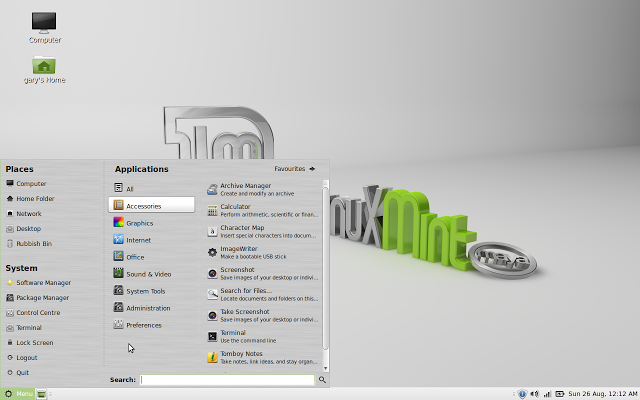The width and height of the screenshot is (640, 400).
Task: Click the Screenshot app icon
Action: click(212, 273)
